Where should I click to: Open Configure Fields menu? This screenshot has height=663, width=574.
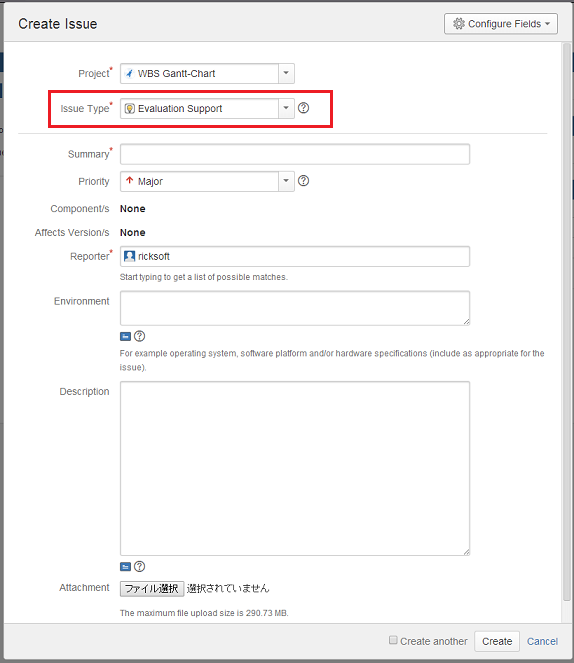pyautogui.click(x=501, y=24)
